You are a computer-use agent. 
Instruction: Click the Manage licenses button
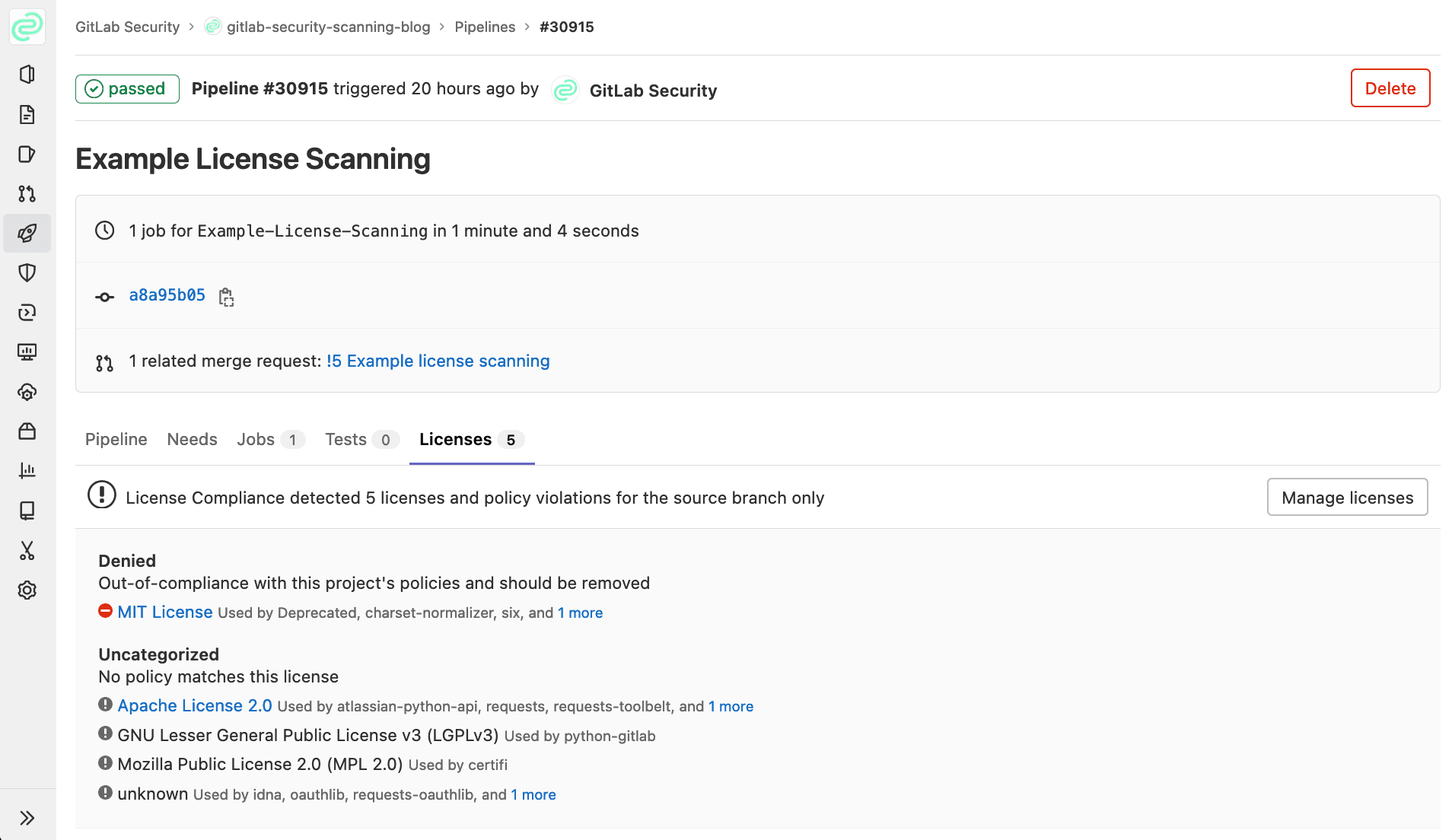pyautogui.click(x=1347, y=498)
